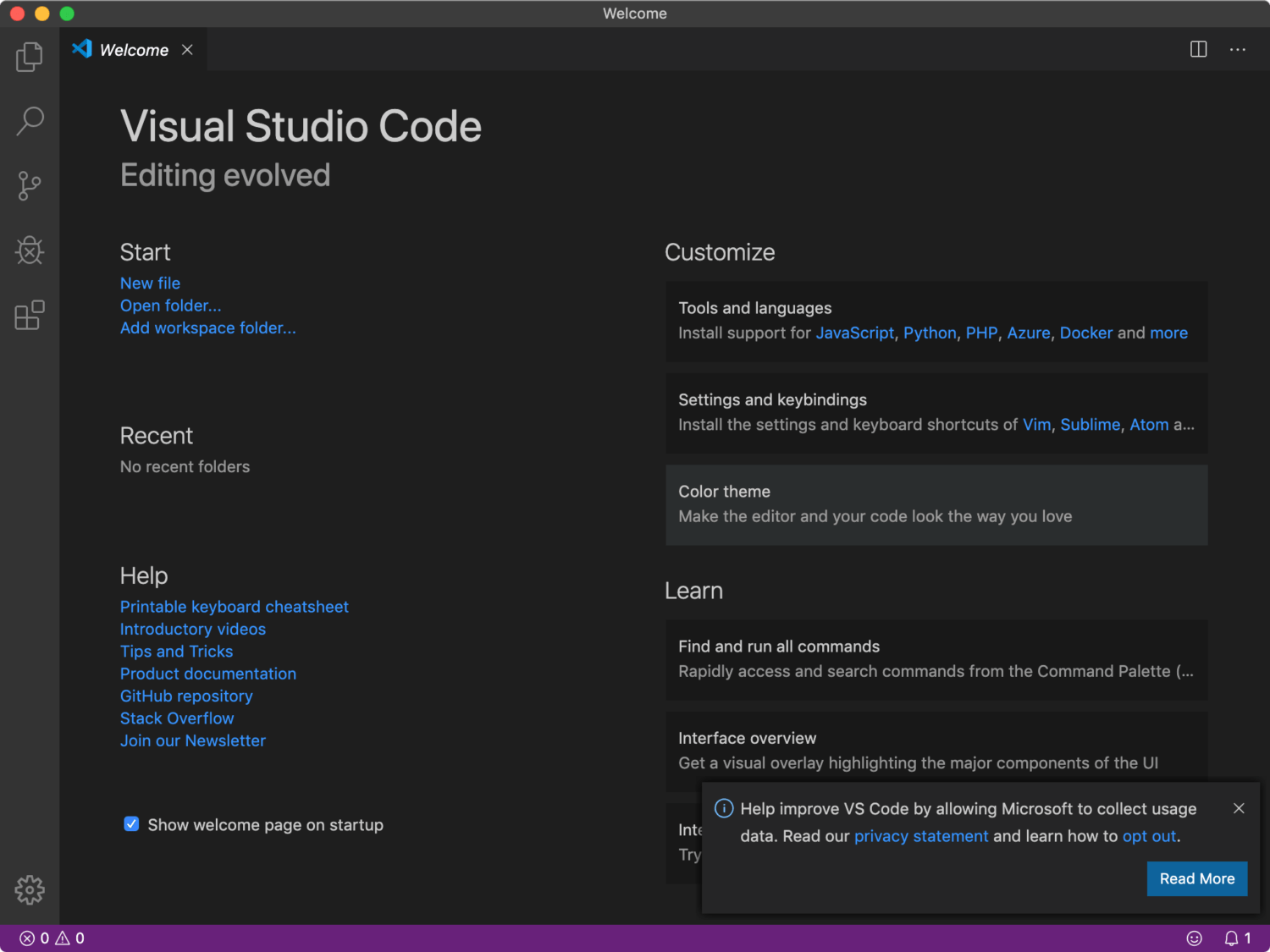1270x952 pixels.
Task: Install Atom keybindings link
Action: pos(1149,424)
